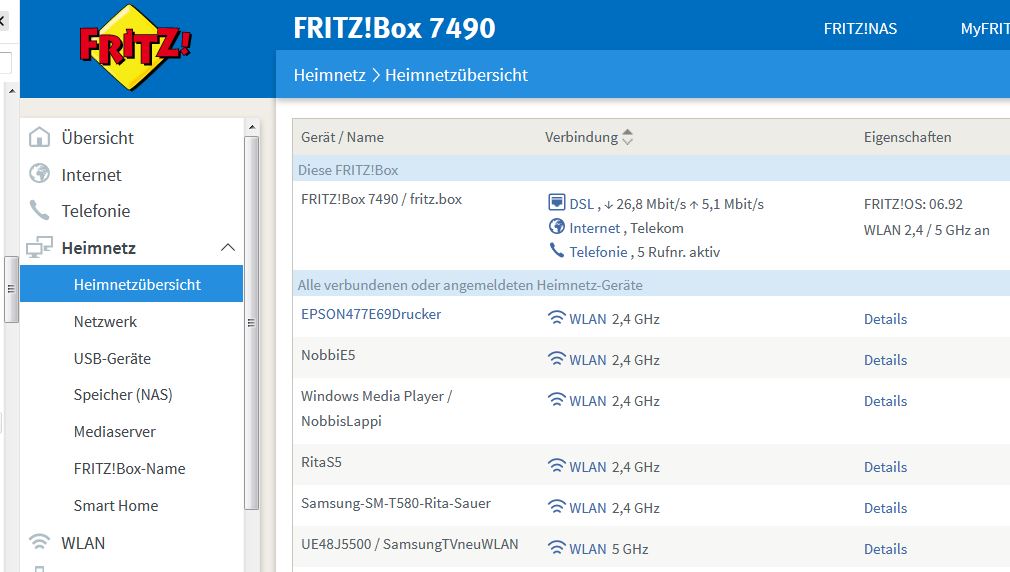The width and height of the screenshot is (1010, 572).
Task: Click the WLAN link in NobbiE5 row
Action: 587,359
